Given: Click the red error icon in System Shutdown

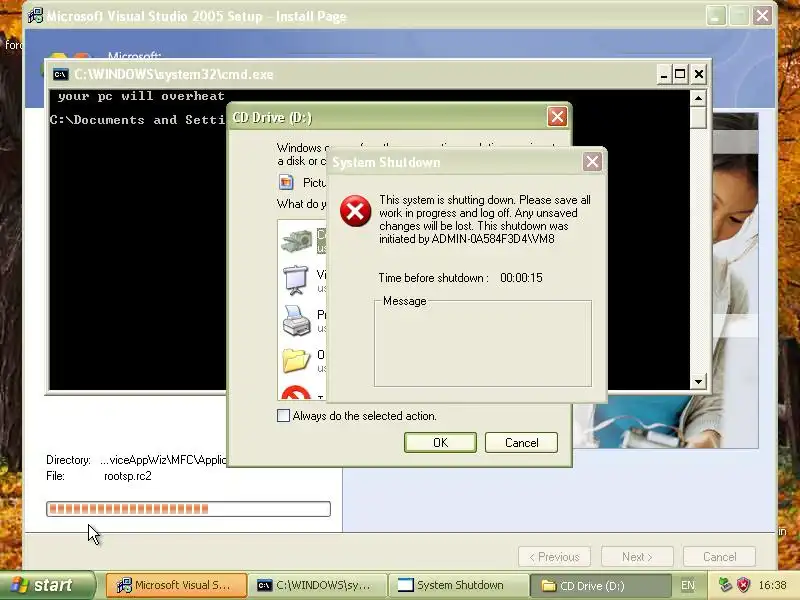Looking at the screenshot, I should [x=356, y=211].
